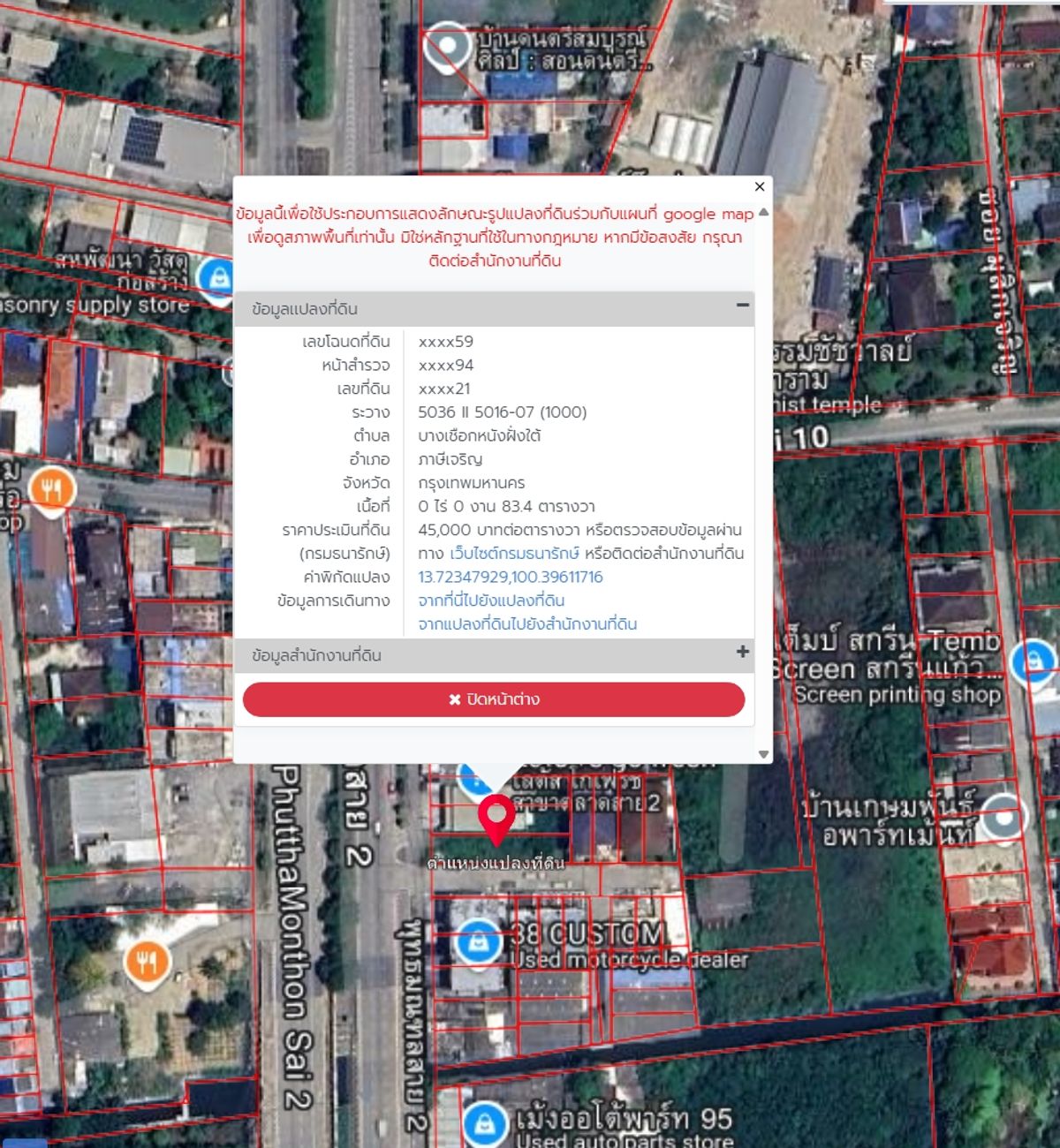Open the orange restaurant marker left of popup
The width and height of the screenshot is (1060, 1148).
coord(52,488)
